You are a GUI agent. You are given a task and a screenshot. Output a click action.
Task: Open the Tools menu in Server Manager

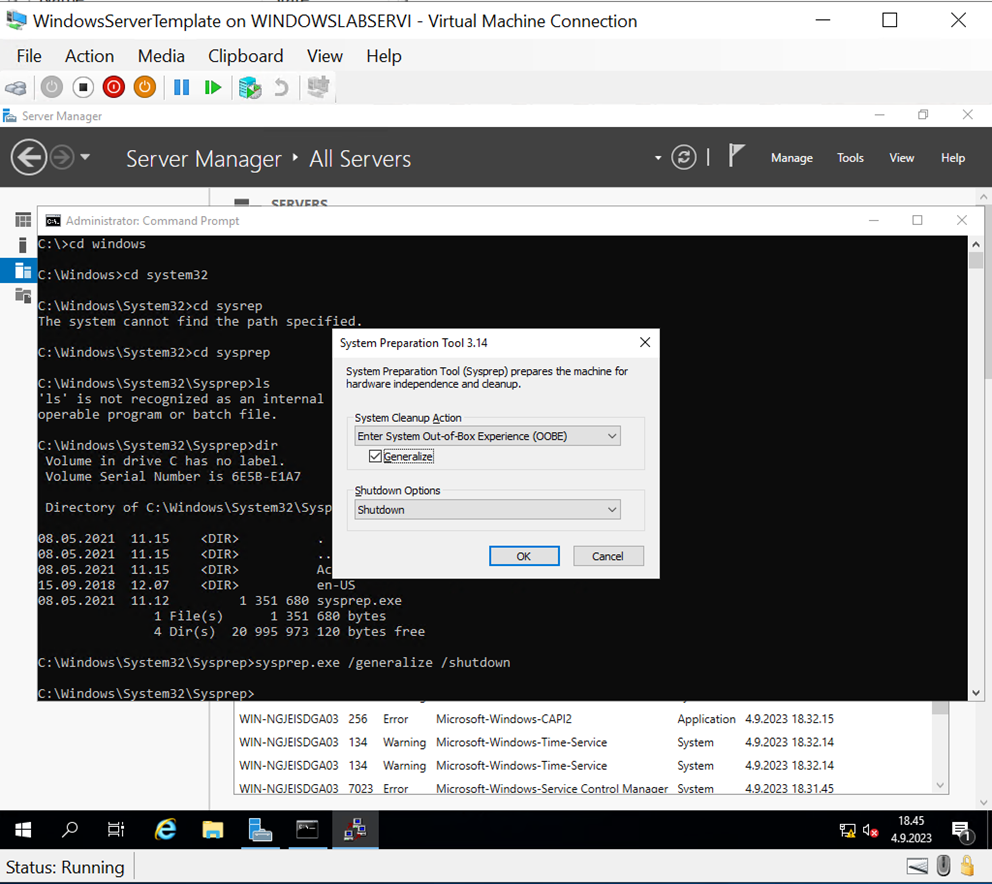[850, 157]
